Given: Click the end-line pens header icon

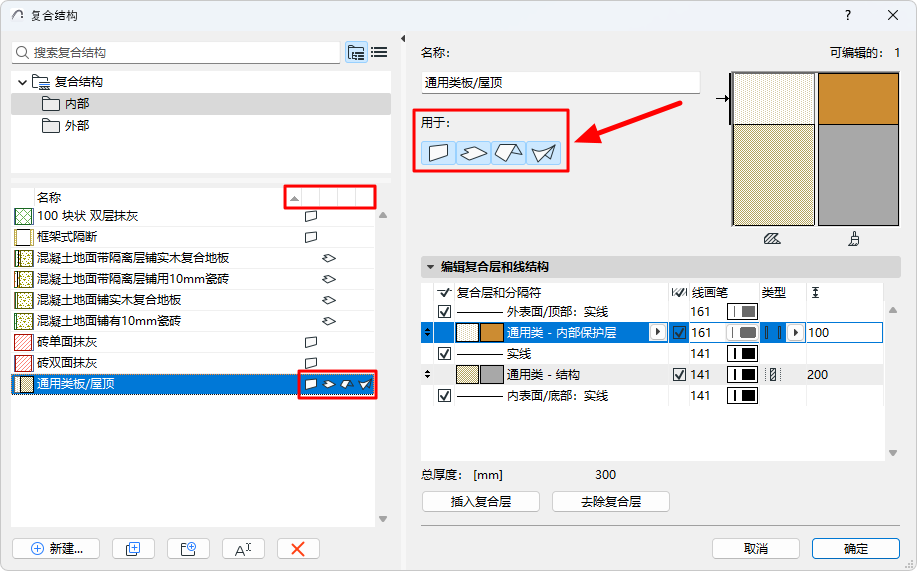Looking at the screenshot, I should click(x=678, y=293).
